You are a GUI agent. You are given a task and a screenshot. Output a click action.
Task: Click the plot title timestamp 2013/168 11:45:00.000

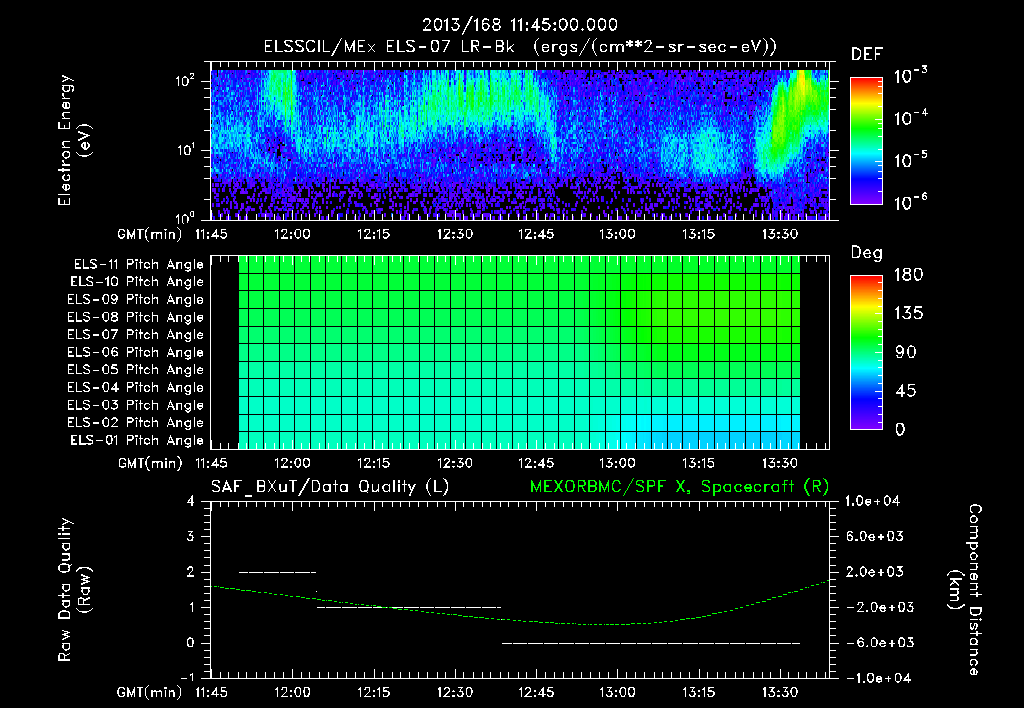[520, 25]
